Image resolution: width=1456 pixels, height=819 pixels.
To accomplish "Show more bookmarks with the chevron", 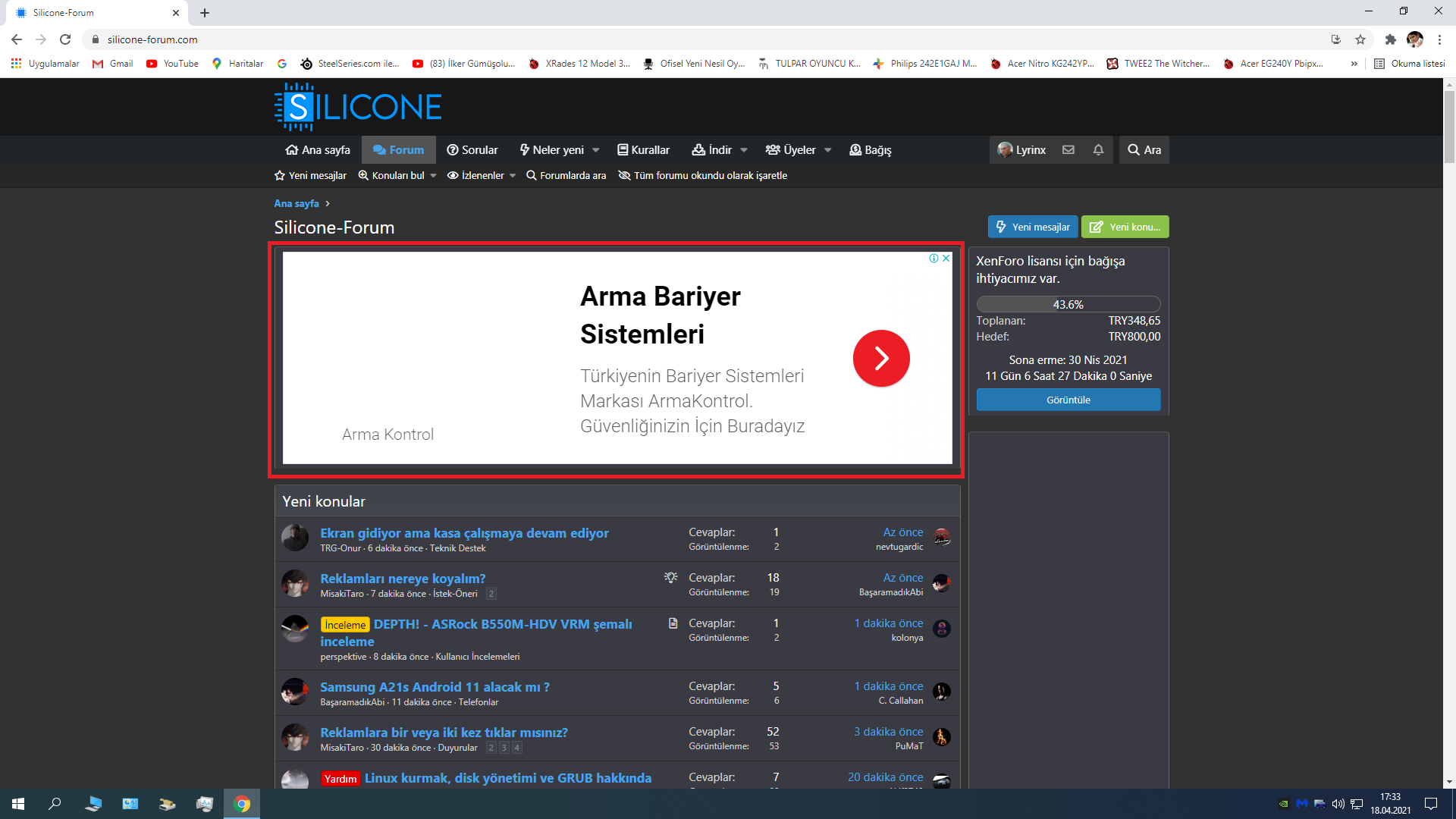I will coord(1354,64).
